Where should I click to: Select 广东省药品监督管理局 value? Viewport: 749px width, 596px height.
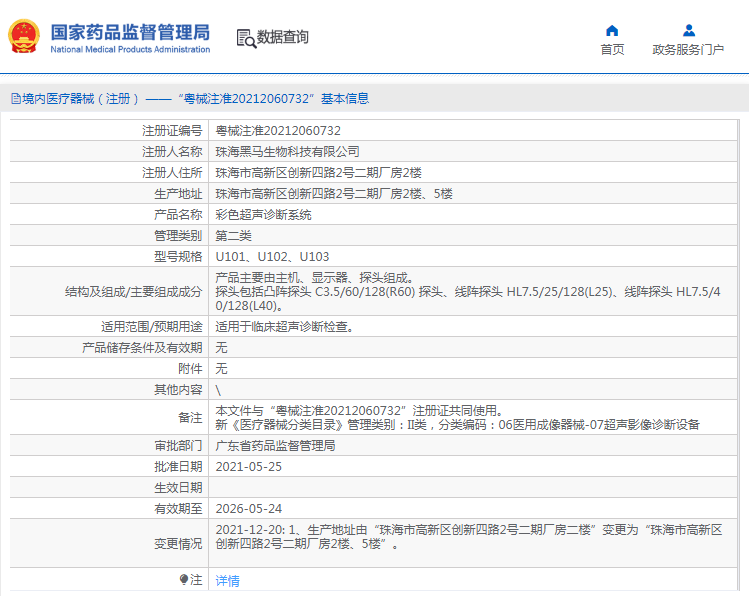click(275, 446)
